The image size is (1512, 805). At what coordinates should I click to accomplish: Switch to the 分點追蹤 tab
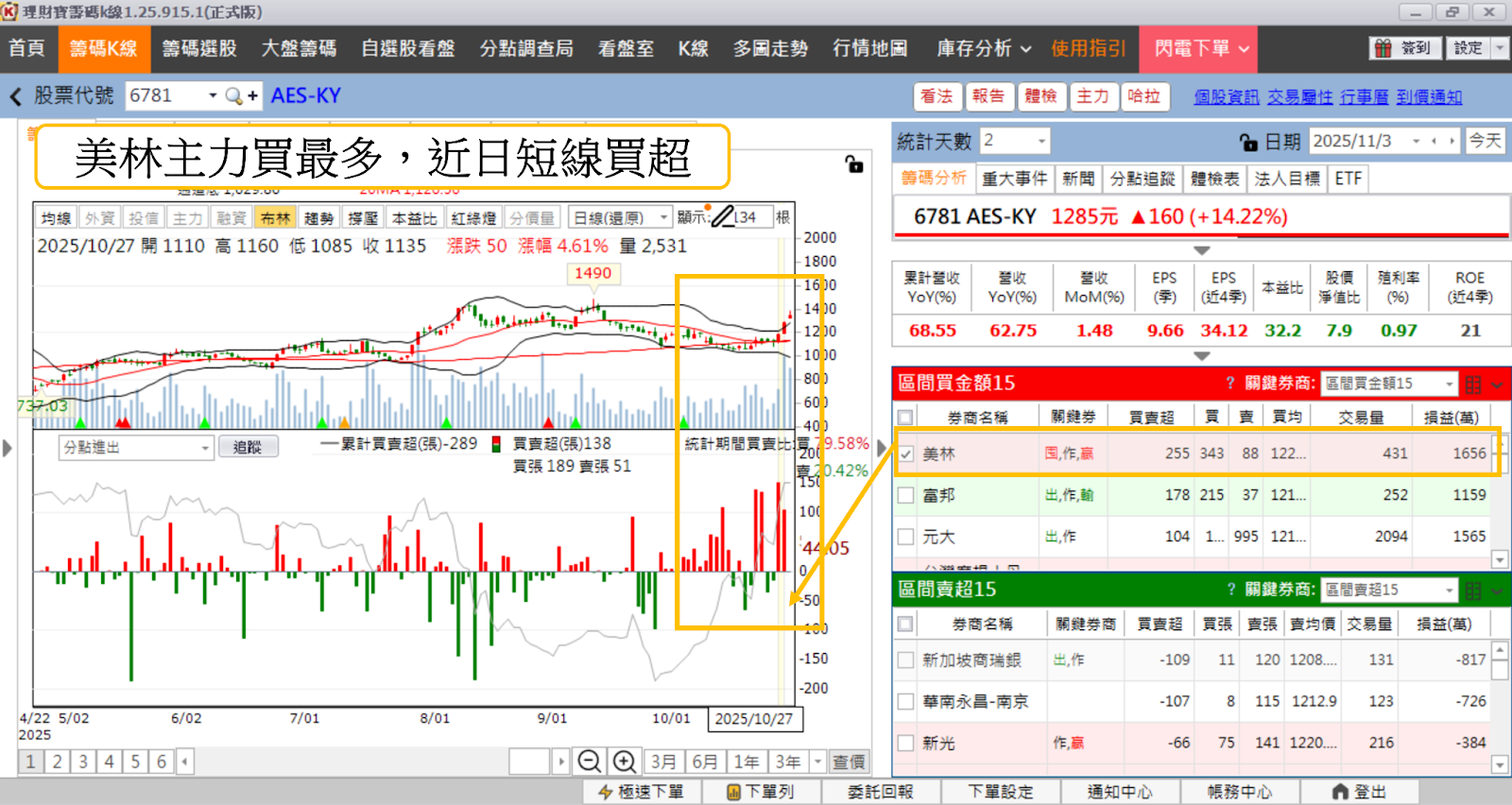(x=1142, y=179)
